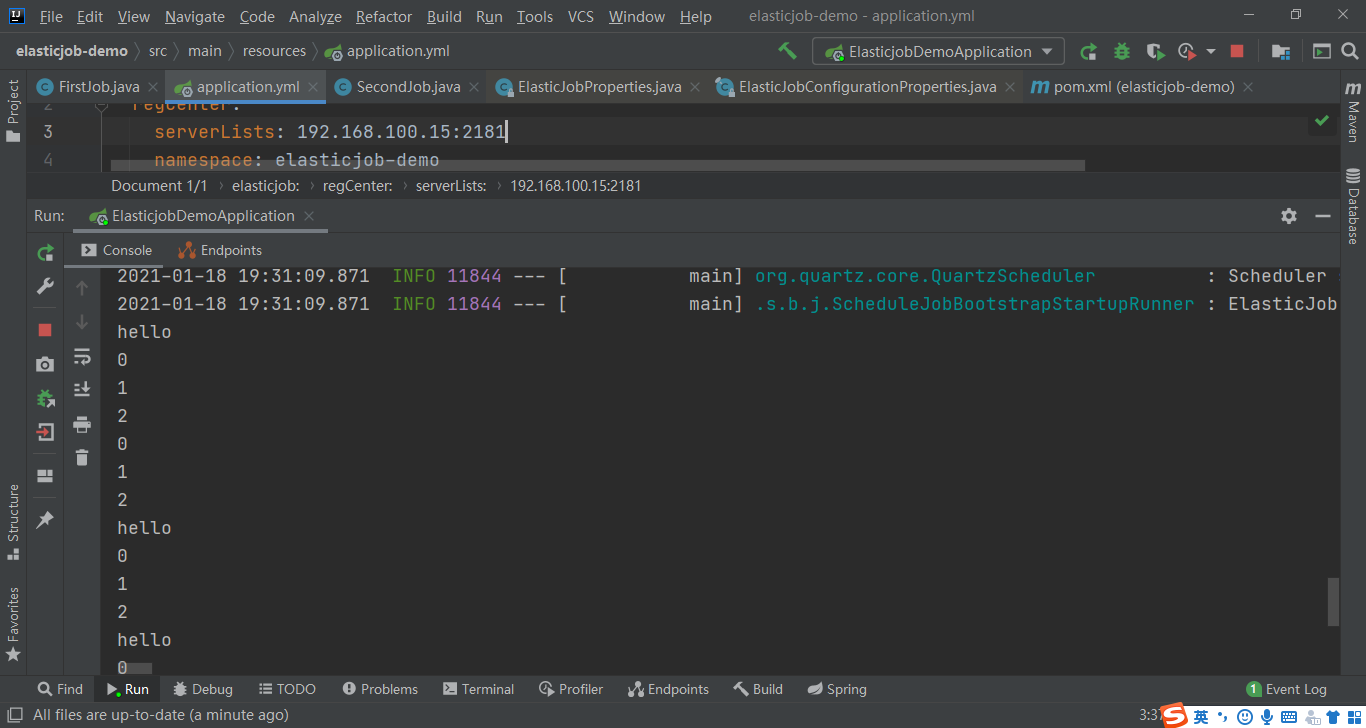1366x728 pixels.
Task: Restore layout icon in Run sidebar
Action: coord(45,476)
